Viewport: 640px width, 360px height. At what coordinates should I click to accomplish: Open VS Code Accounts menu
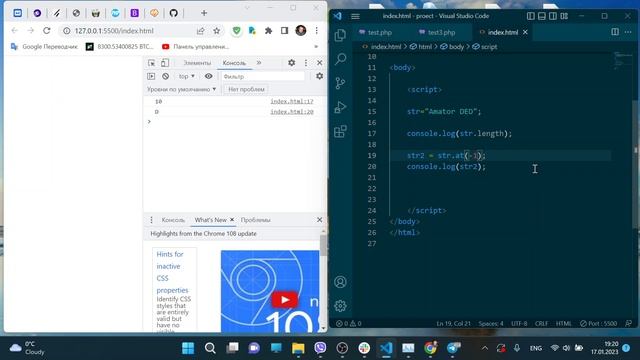click(x=340, y=282)
